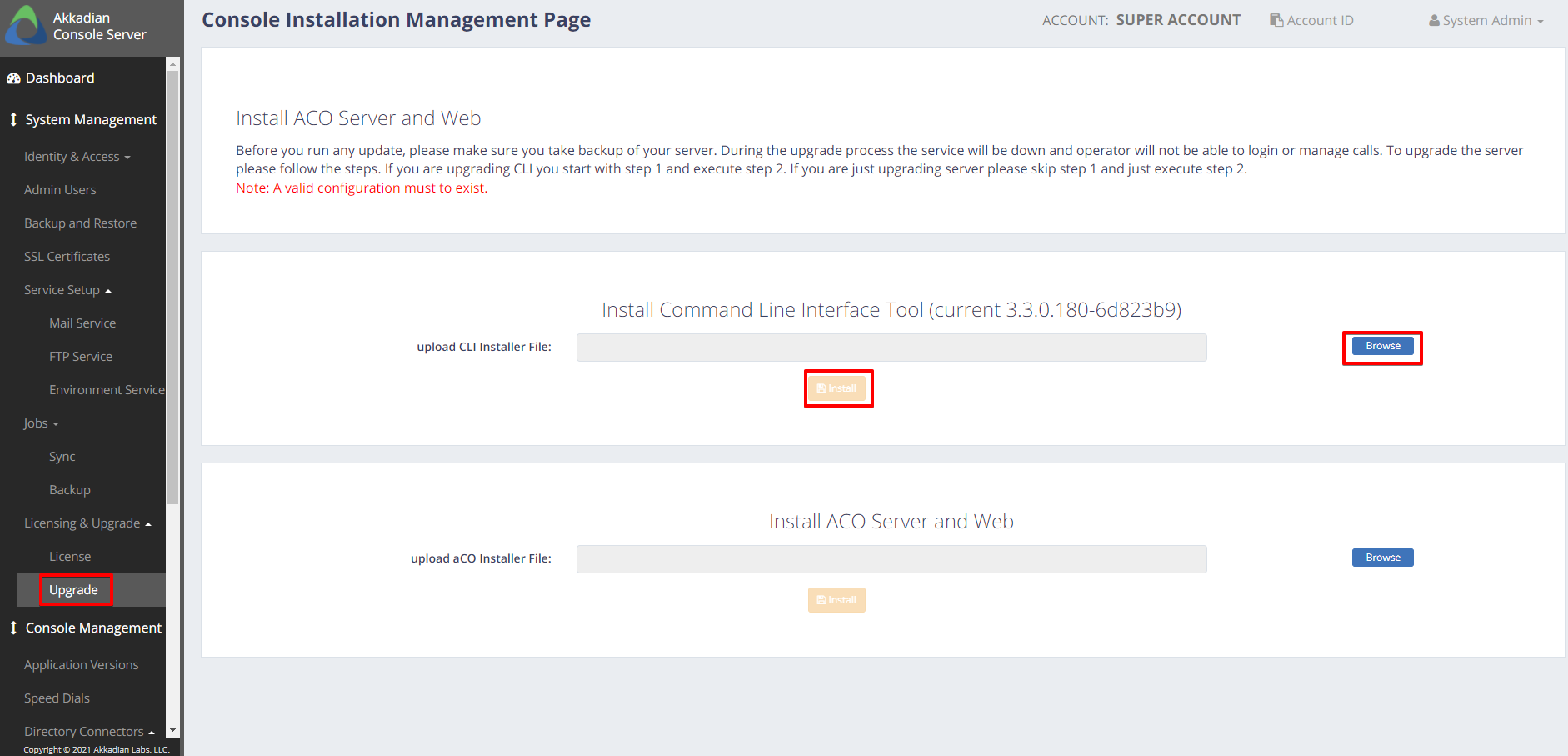Open the License page
The image size is (1568, 756).
[70, 557]
